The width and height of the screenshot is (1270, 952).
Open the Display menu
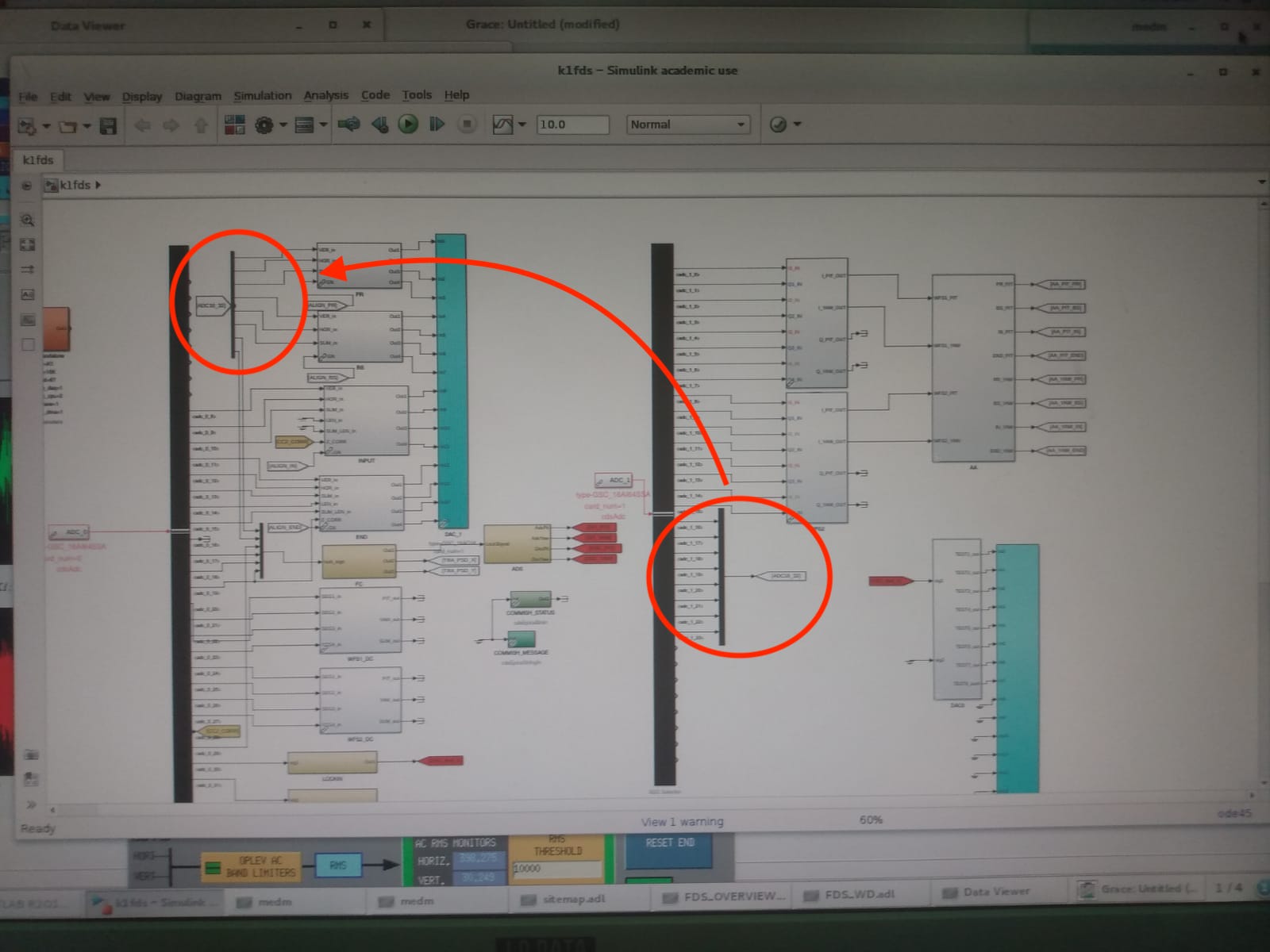(142, 97)
